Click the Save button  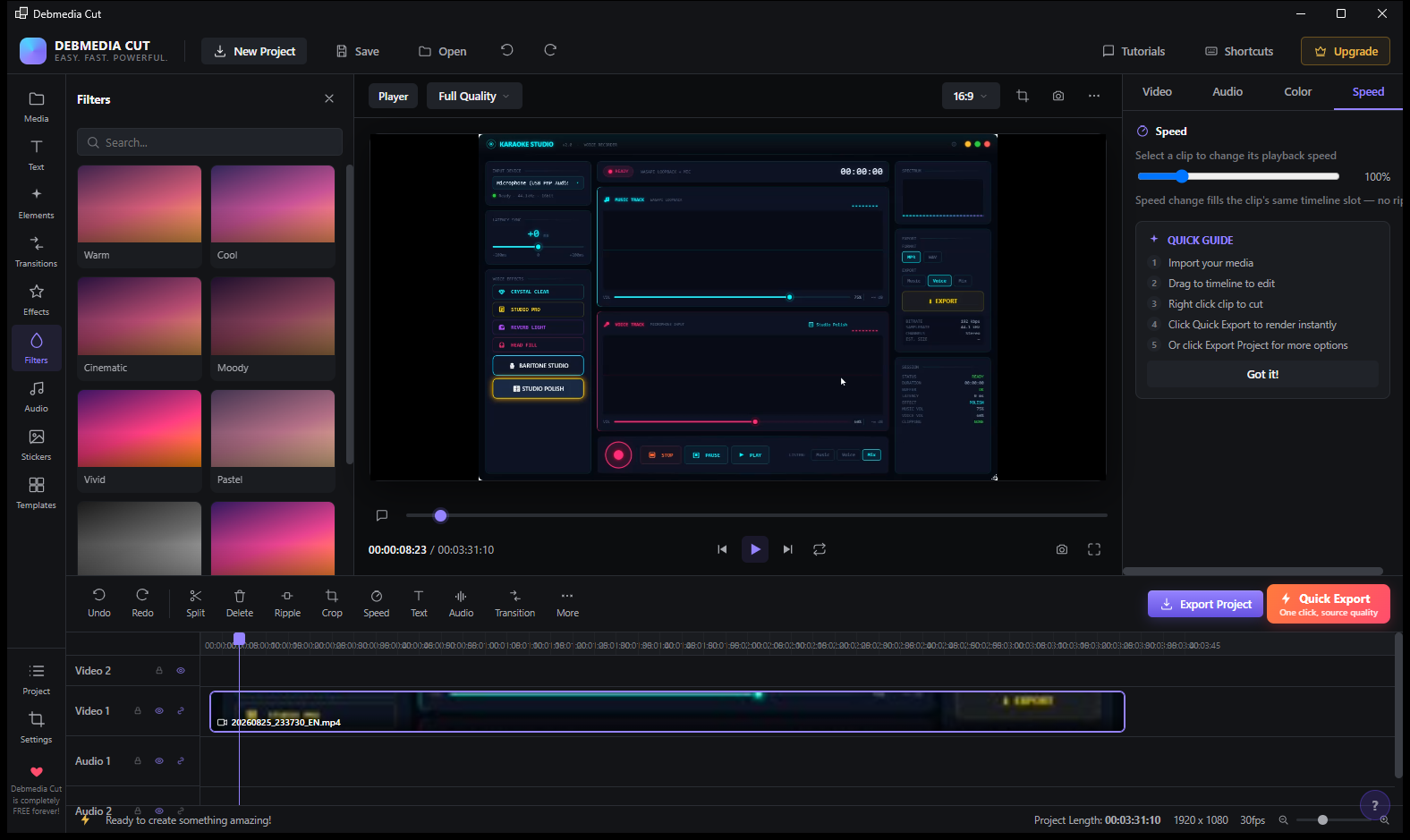tap(357, 51)
